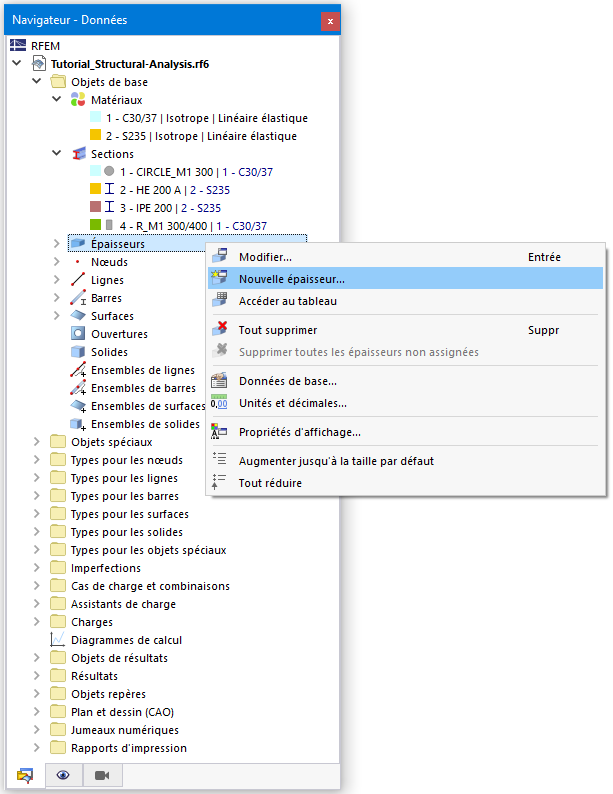The height and width of the screenshot is (794, 613).
Task: Click the Ensembles de barres icon
Action: point(77,388)
